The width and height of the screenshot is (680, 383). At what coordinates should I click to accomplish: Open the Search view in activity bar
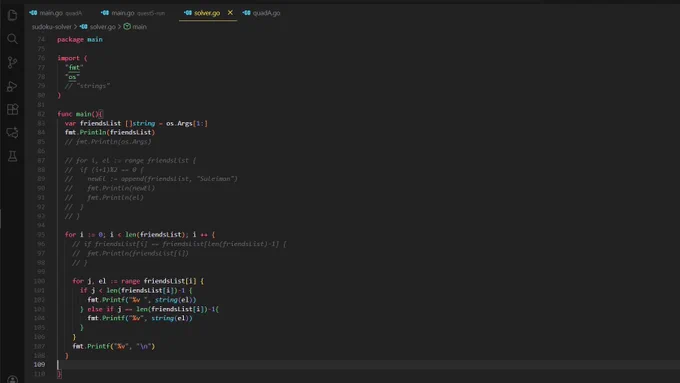click(12, 39)
